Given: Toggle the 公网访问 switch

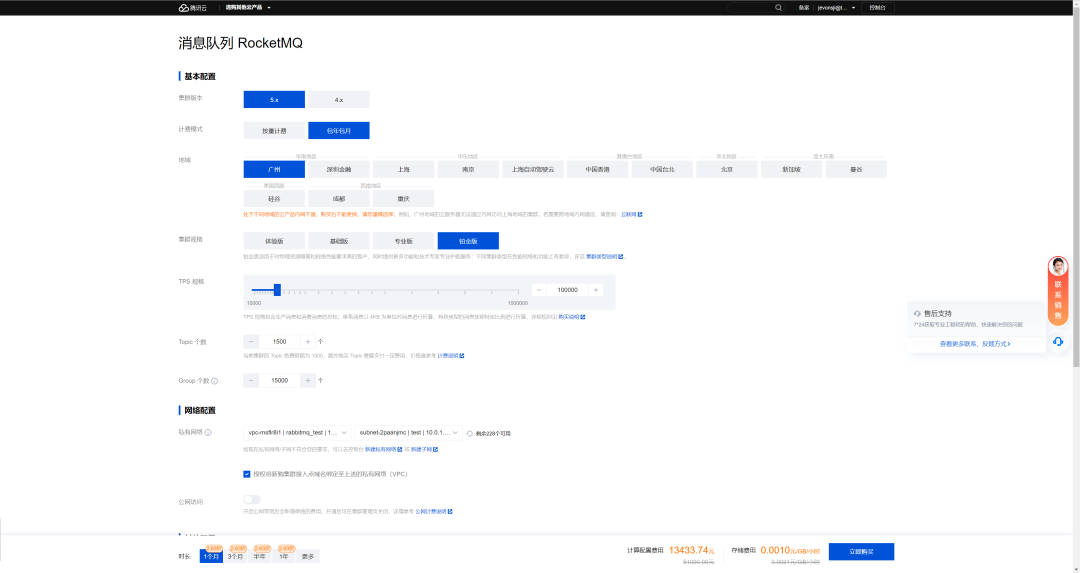Looking at the screenshot, I should [252, 499].
